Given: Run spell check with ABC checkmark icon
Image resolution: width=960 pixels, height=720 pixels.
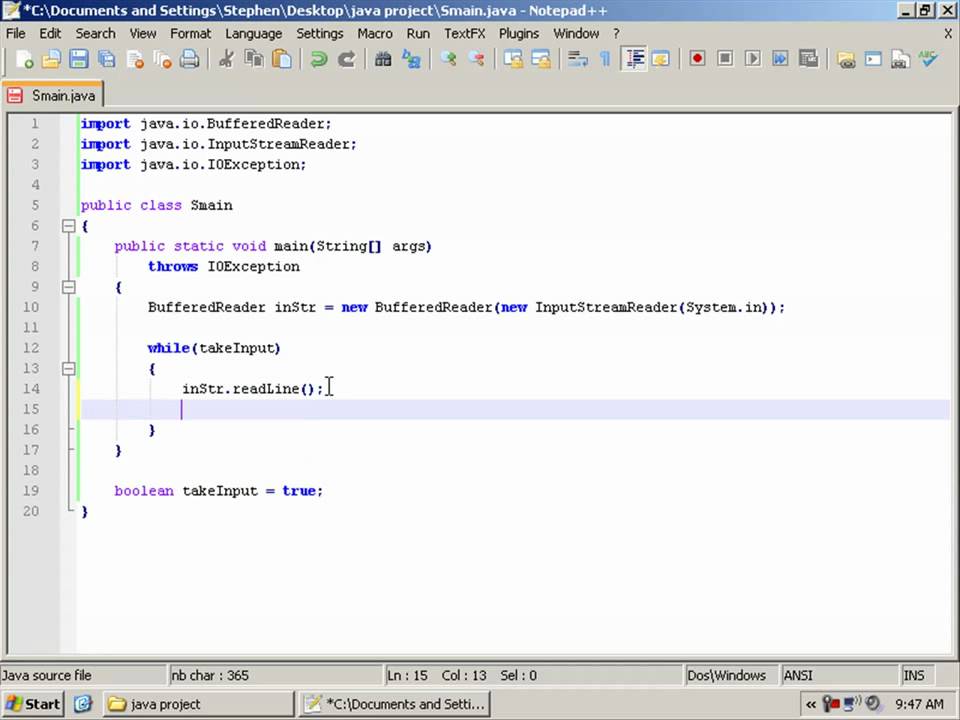Looking at the screenshot, I should point(928,59).
